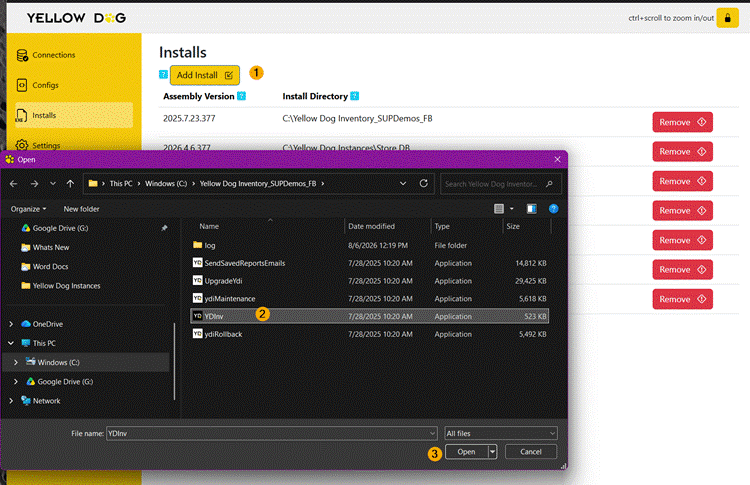Open the All files type dropdown
750x485 pixels.
coord(500,433)
